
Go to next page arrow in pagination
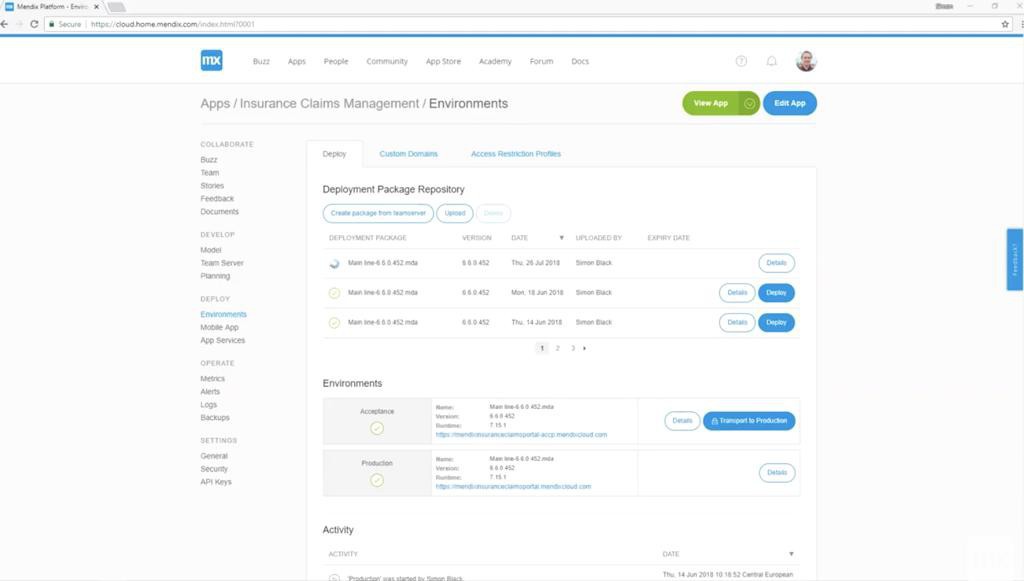584,348
